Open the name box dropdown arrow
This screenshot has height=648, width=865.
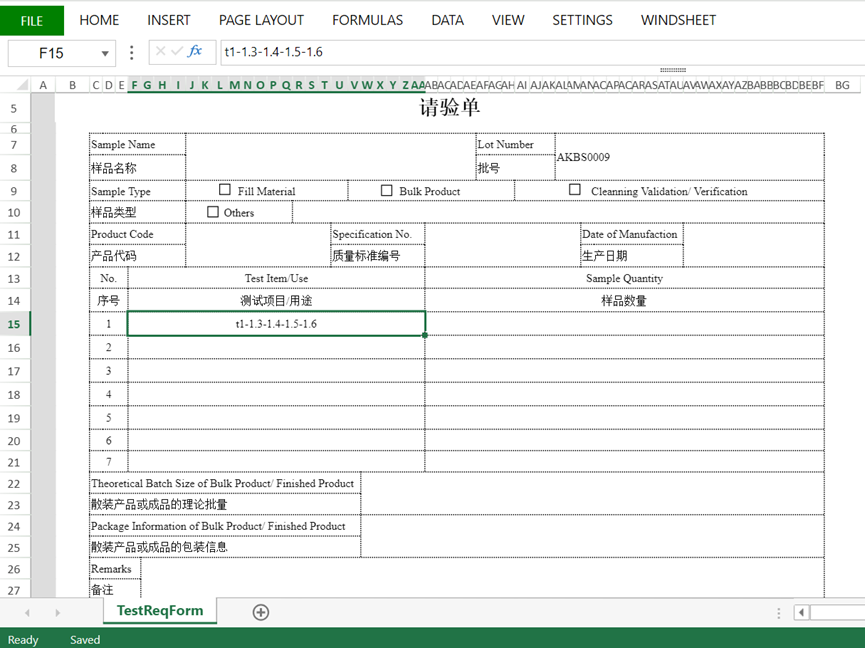click(x=105, y=53)
